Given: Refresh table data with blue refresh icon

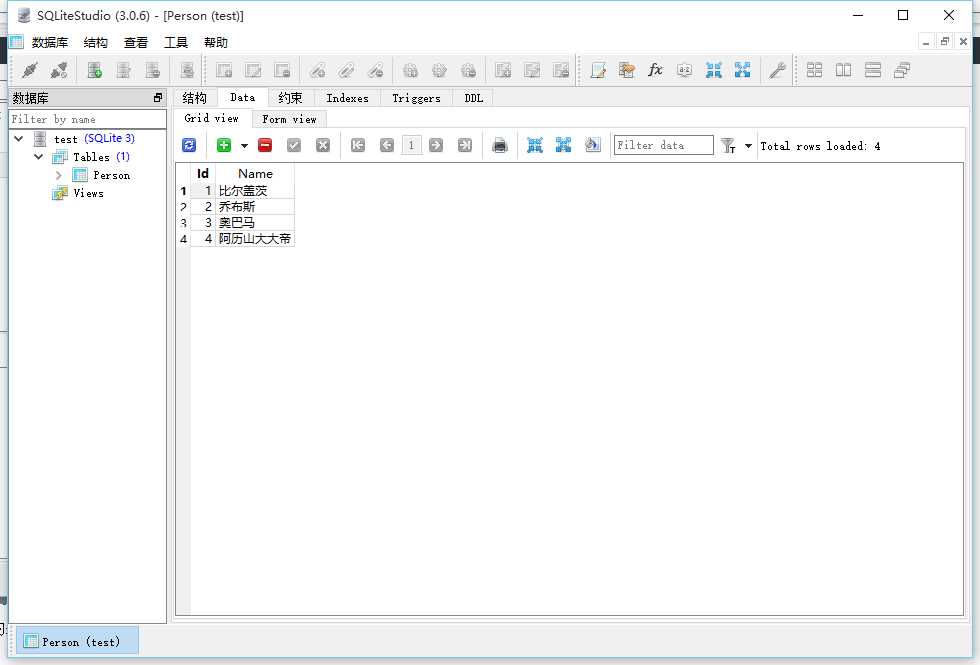Looking at the screenshot, I should (189, 146).
